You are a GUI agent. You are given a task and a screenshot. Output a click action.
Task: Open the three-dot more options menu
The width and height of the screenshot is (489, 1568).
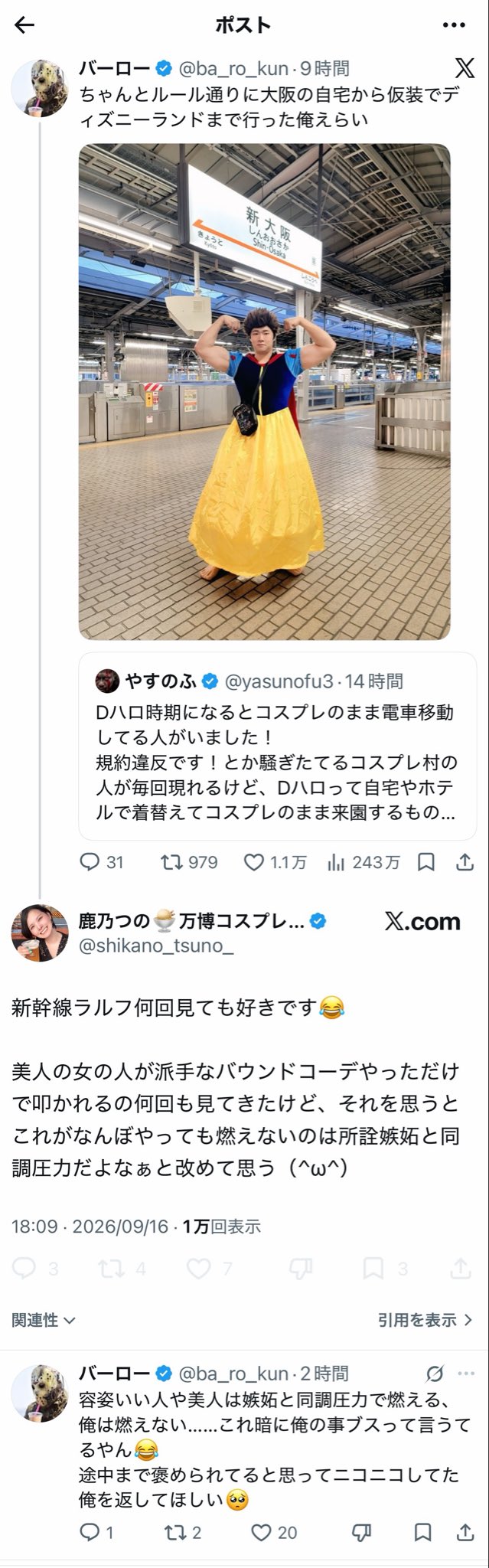click(x=455, y=25)
